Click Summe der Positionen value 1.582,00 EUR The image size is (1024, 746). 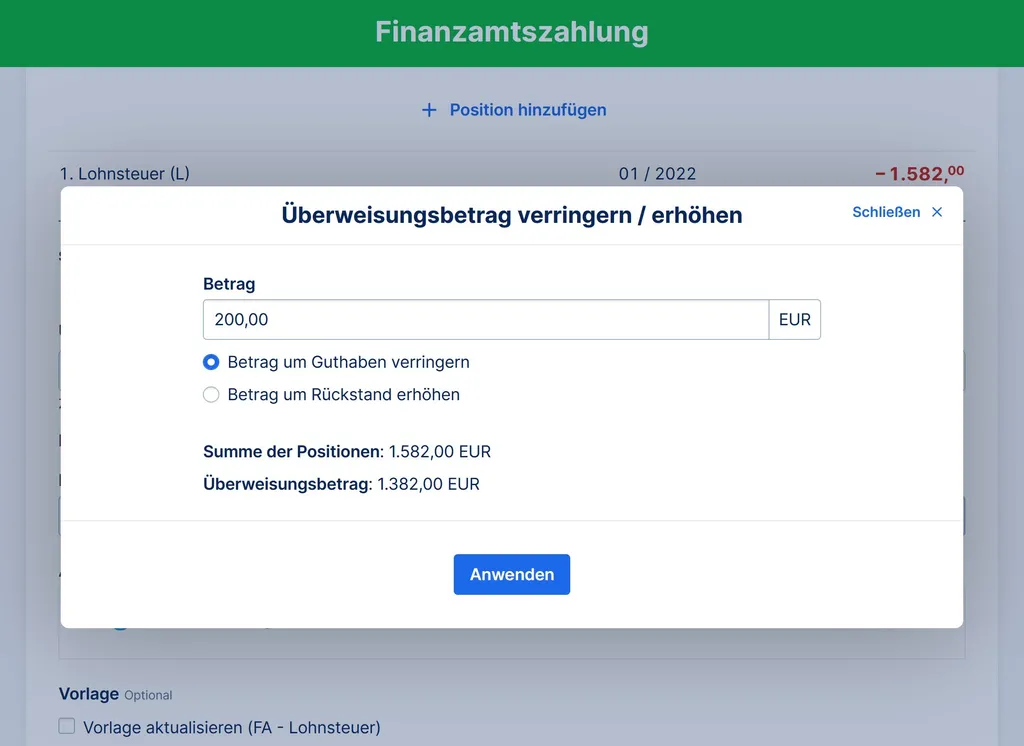(440, 451)
